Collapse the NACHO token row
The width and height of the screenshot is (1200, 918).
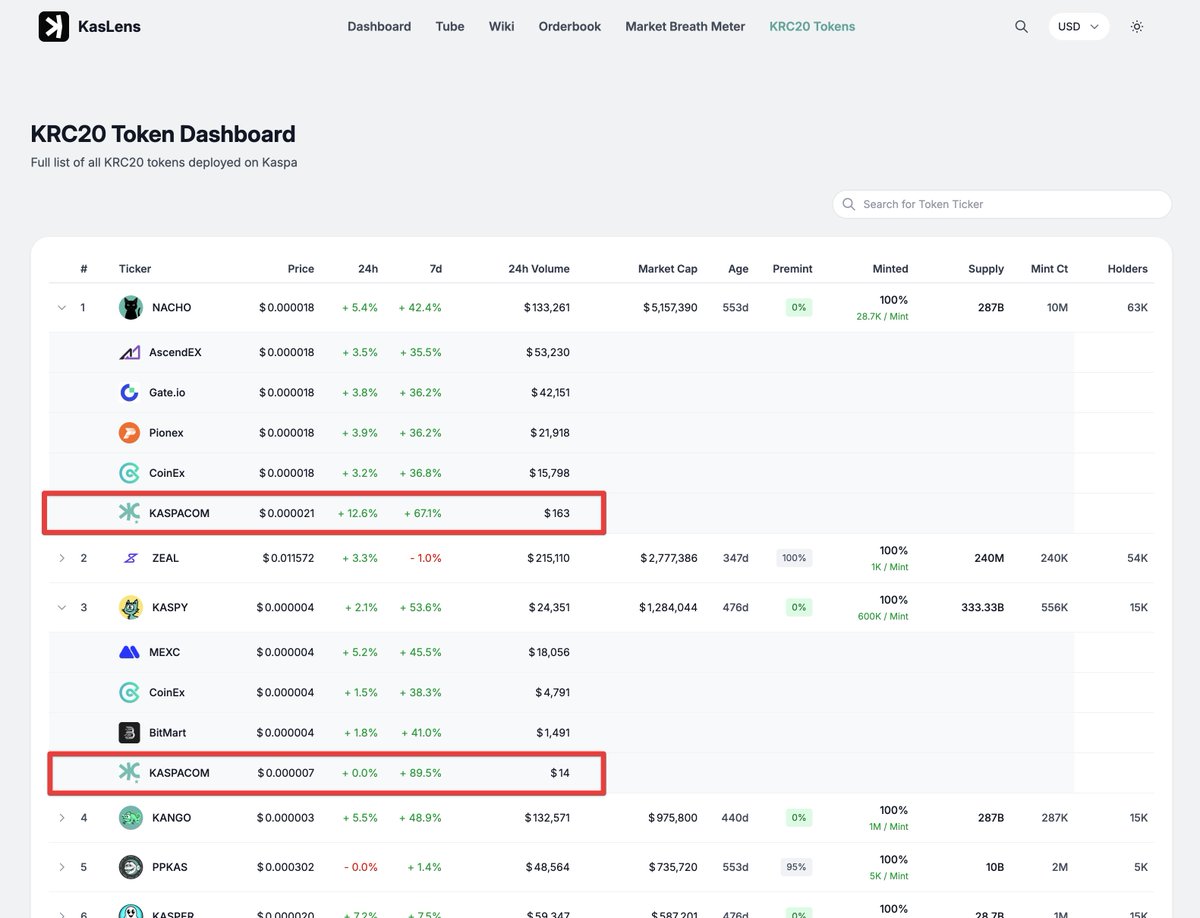coord(61,307)
